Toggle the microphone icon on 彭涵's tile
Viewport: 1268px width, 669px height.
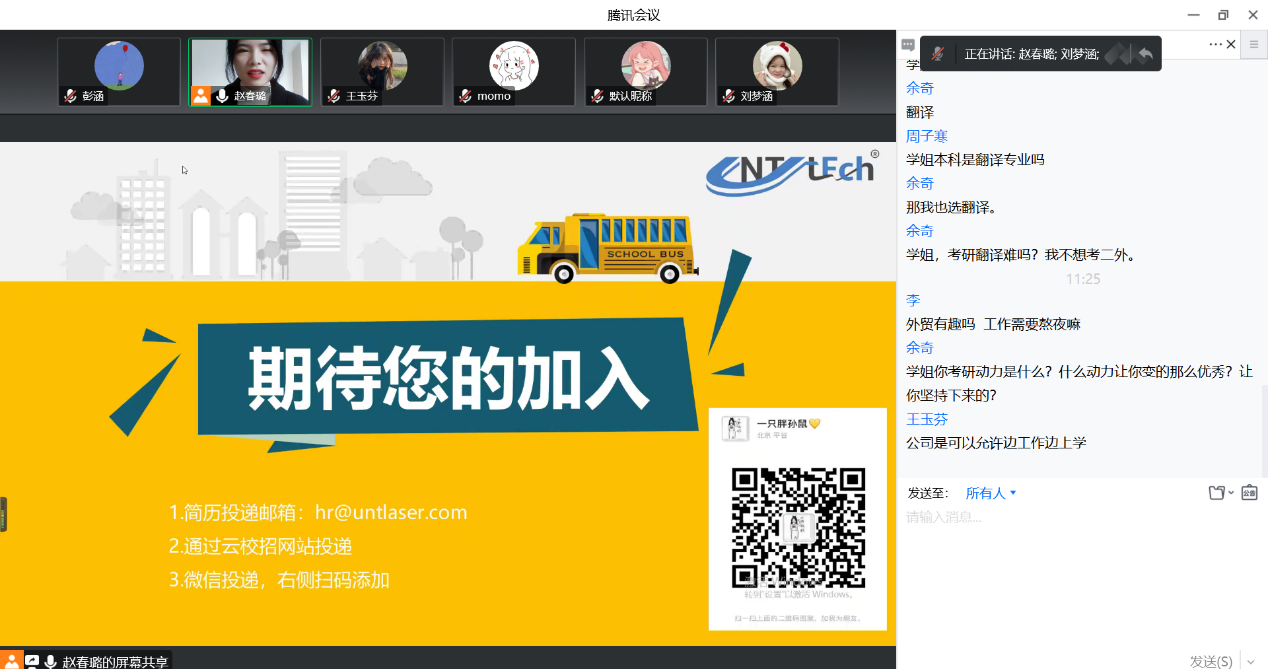tap(70, 96)
